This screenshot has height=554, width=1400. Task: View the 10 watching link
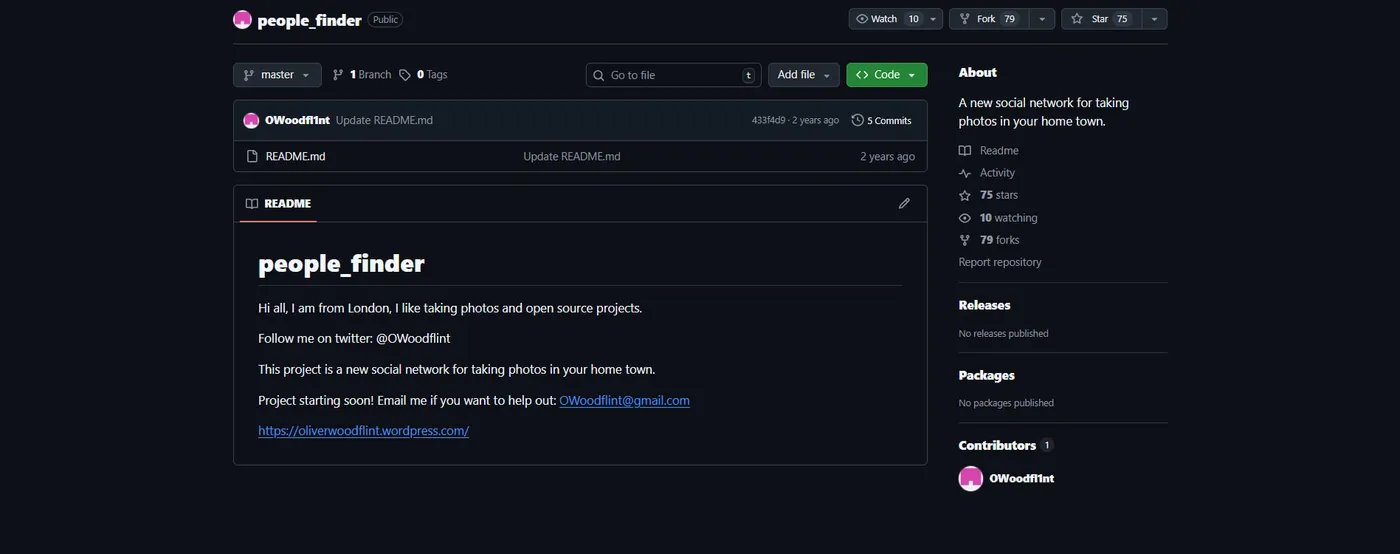998,218
